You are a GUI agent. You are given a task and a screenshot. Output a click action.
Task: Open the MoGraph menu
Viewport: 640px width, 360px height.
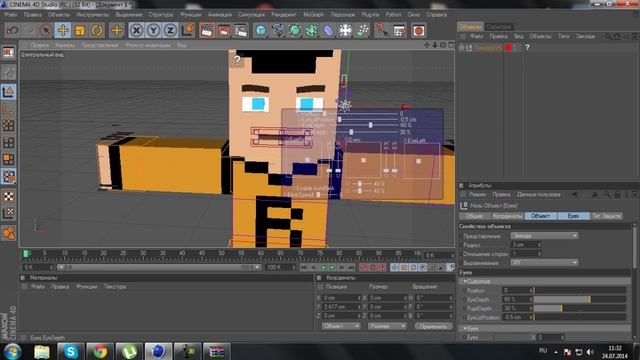coord(313,15)
